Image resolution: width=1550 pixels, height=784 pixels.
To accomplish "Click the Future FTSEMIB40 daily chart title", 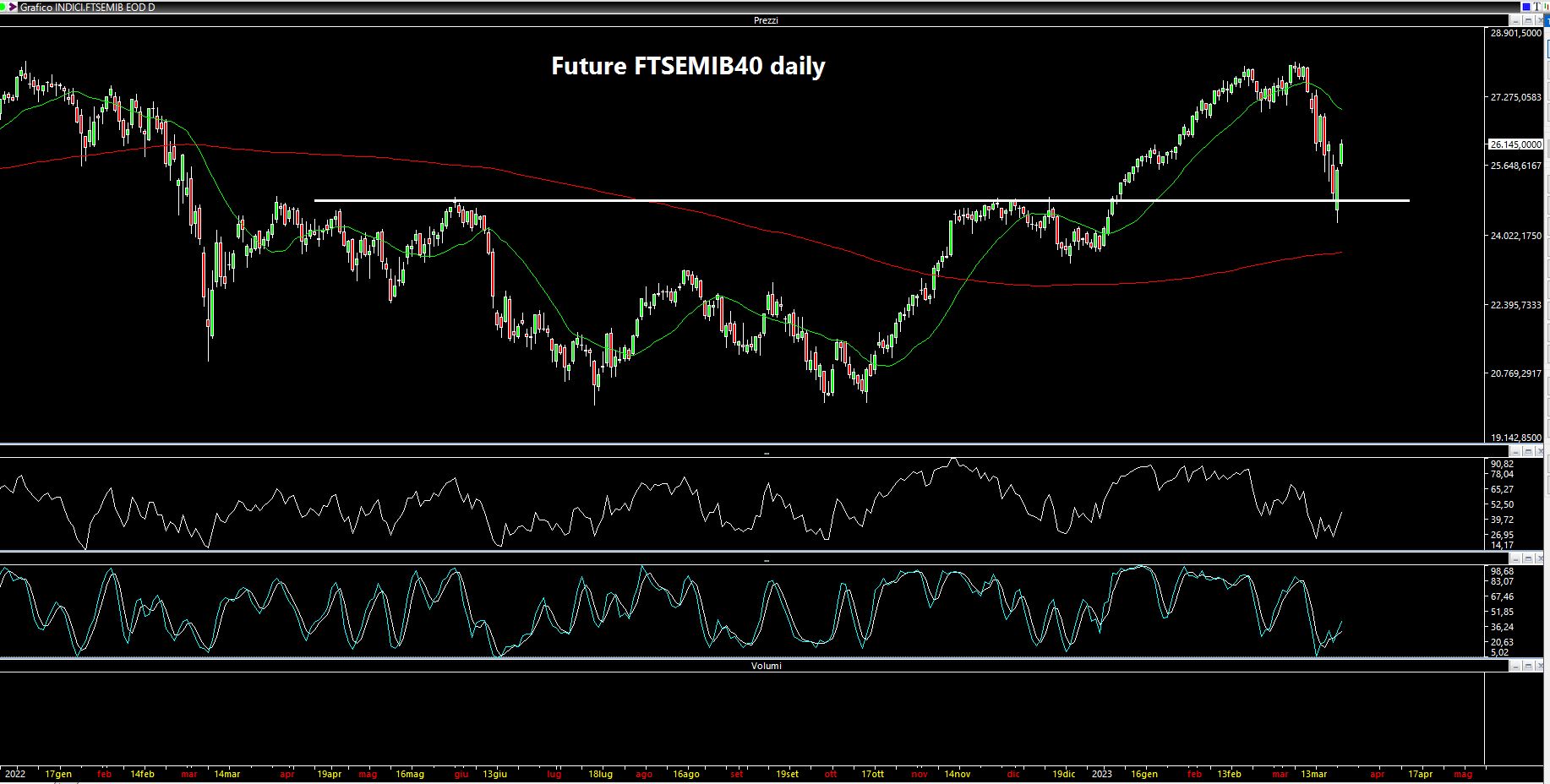I will [x=688, y=66].
